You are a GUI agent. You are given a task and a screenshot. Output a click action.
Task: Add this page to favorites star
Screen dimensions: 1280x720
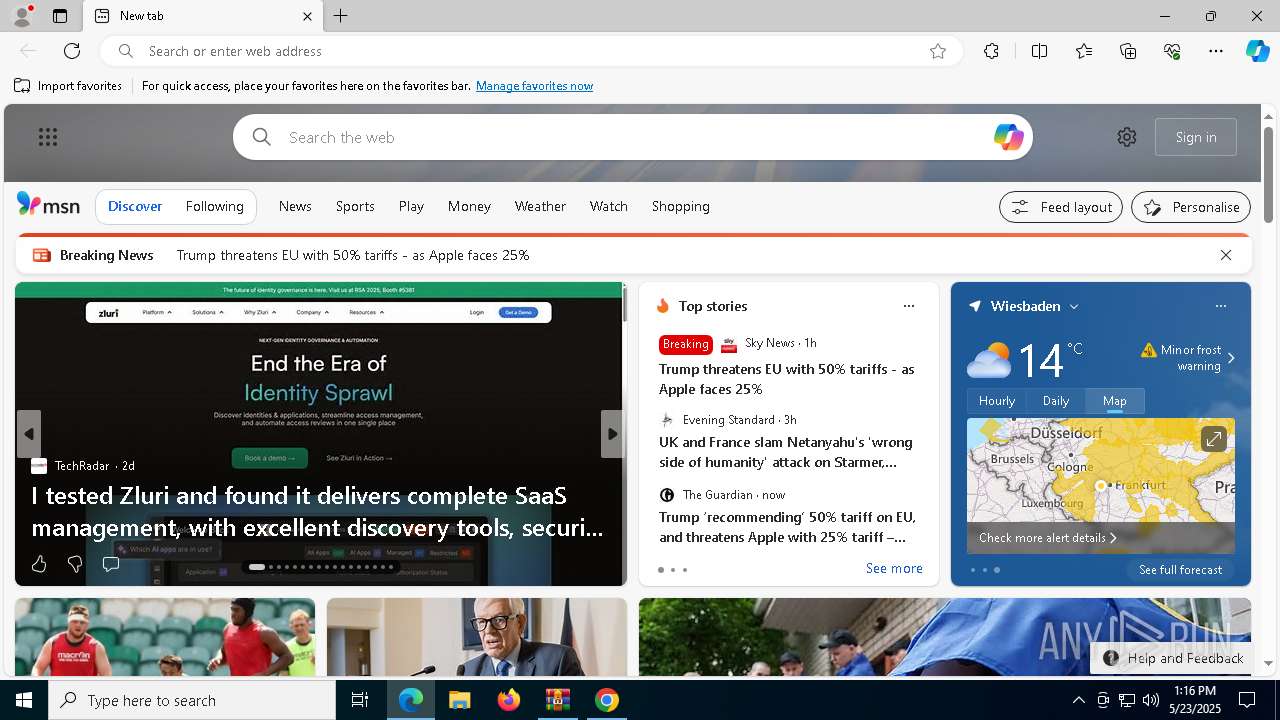tap(938, 51)
